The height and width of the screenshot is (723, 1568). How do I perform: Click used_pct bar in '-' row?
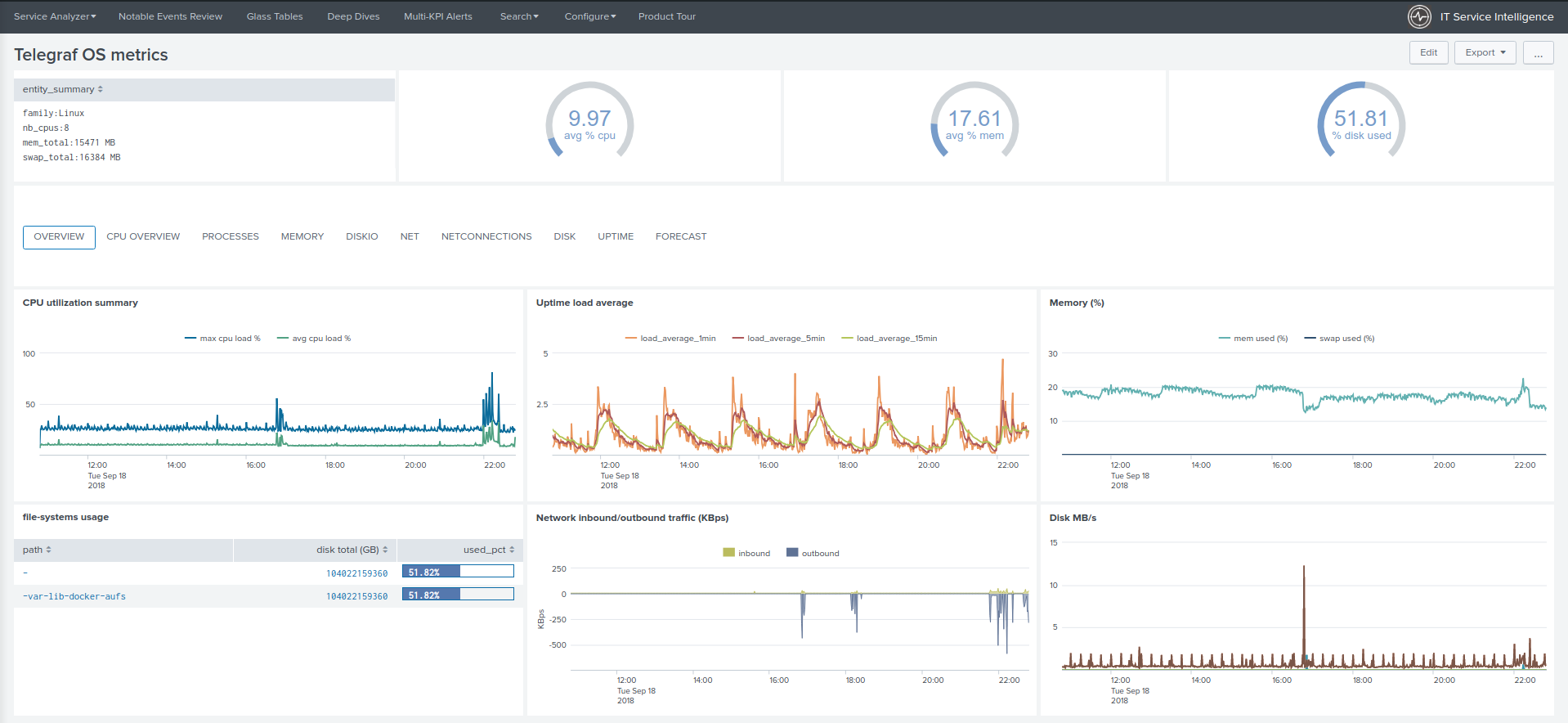click(x=458, y=572)
